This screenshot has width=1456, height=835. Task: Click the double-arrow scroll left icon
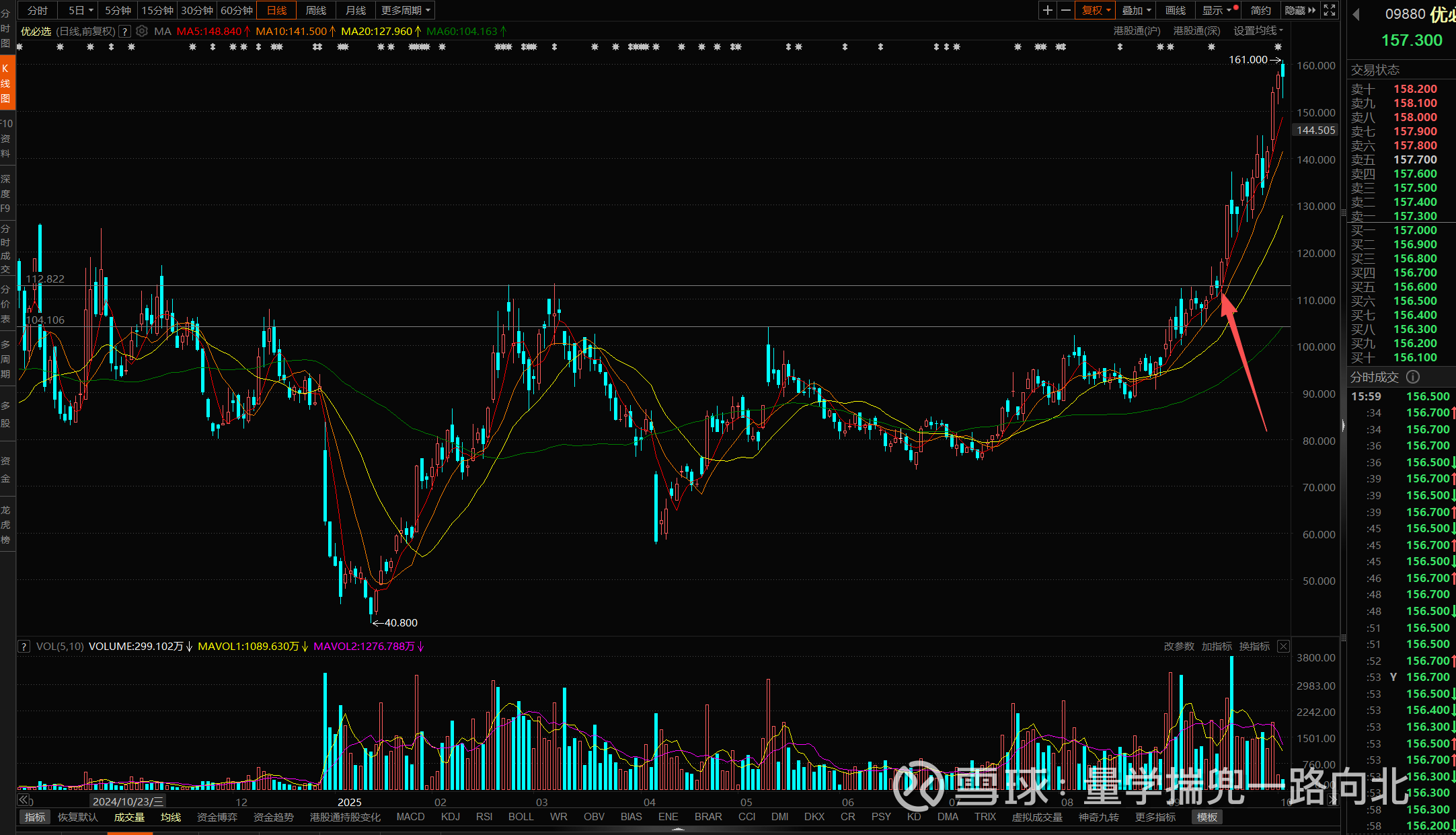coord(23,800)
